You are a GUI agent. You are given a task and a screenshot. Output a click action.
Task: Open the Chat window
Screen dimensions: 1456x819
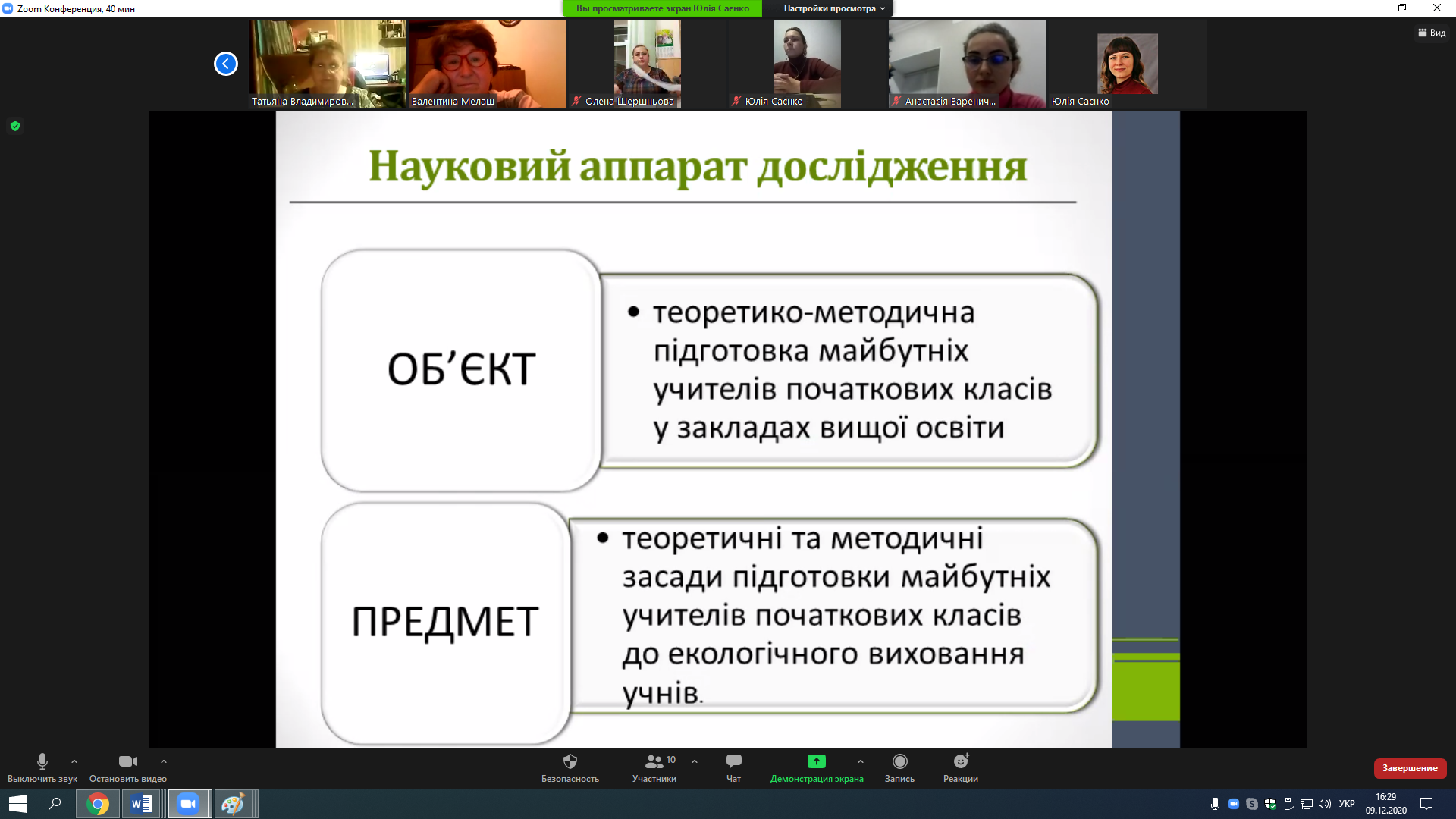tap(733, 761)
